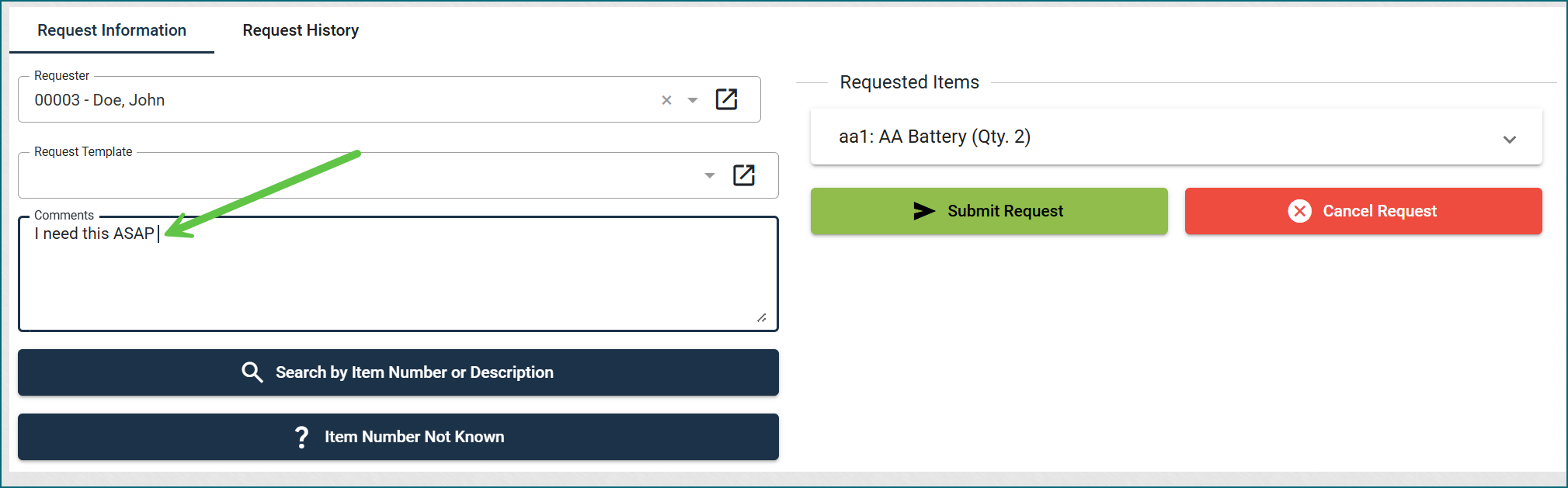
Task: Expand the Requester dropdown arrow
Action: [693, 100]
